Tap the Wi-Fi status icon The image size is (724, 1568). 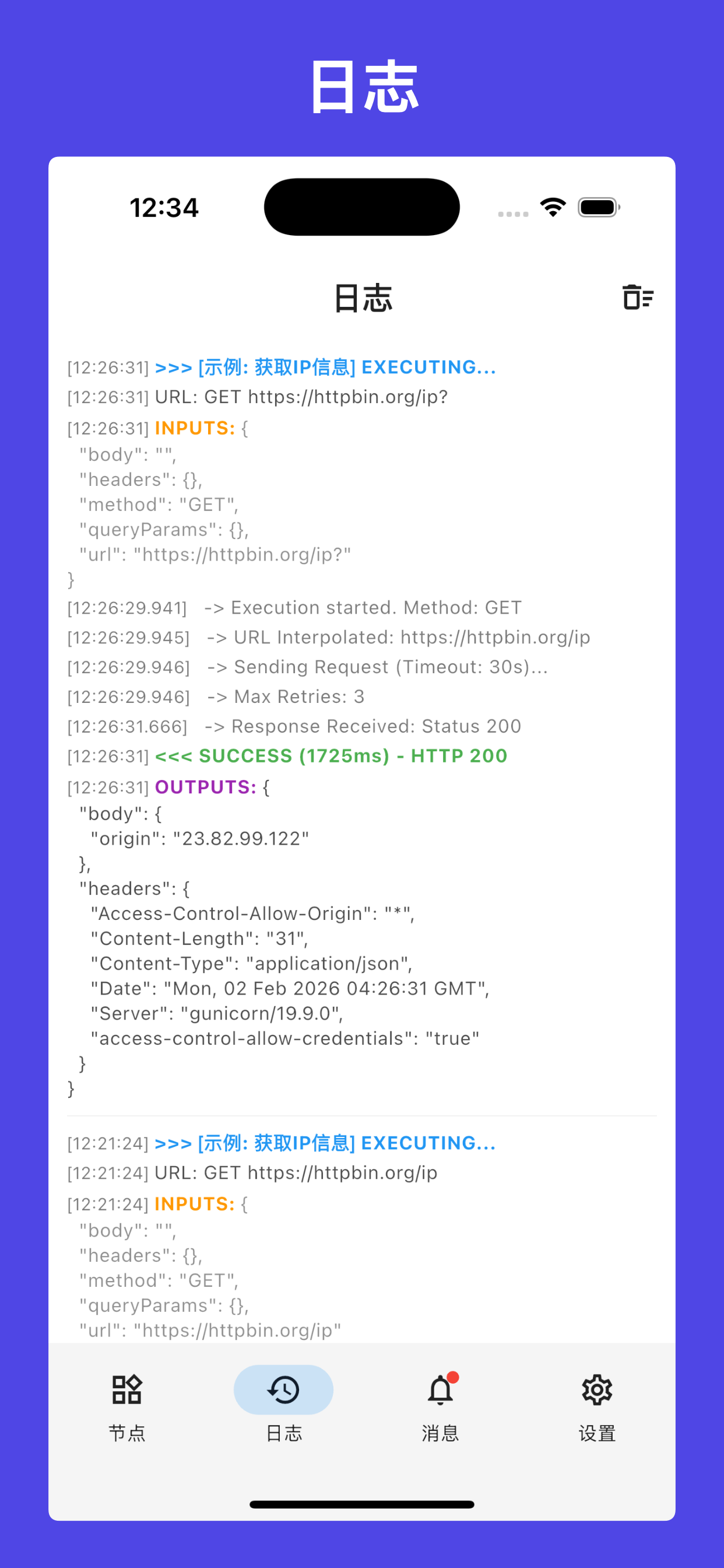click(x=553, y=208)
